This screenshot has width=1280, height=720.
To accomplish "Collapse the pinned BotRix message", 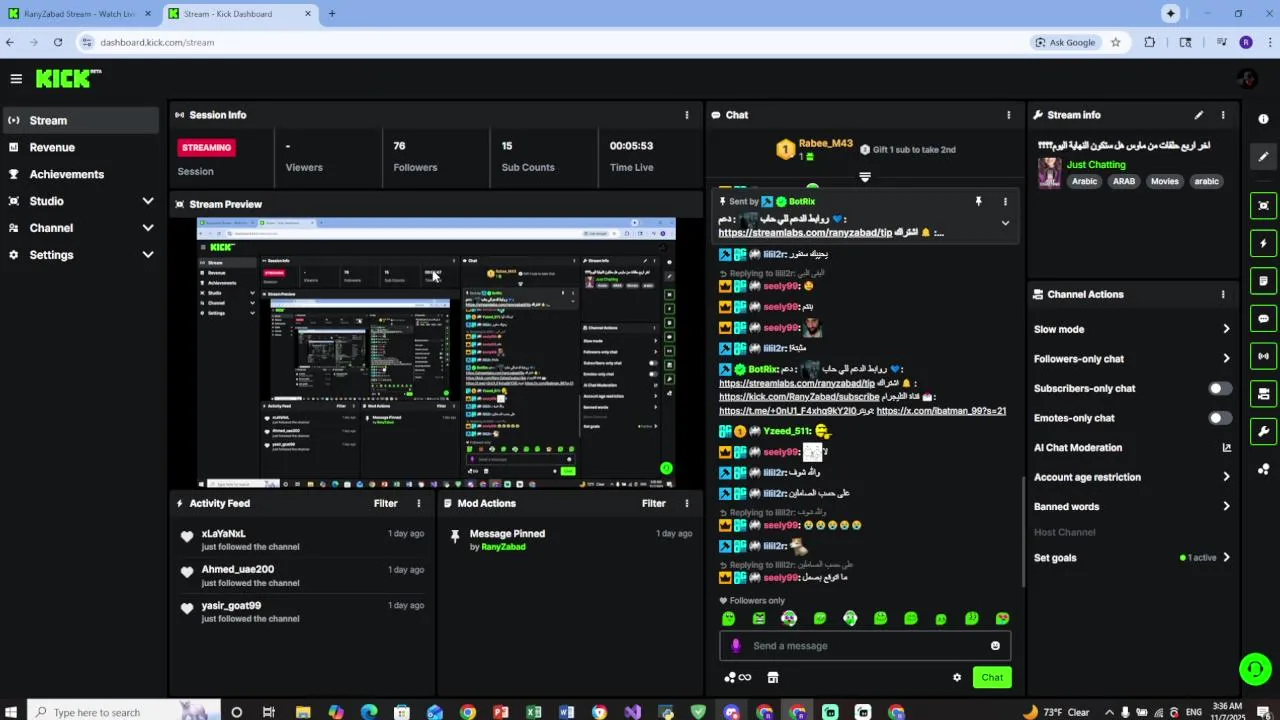I will [1005, 223].
